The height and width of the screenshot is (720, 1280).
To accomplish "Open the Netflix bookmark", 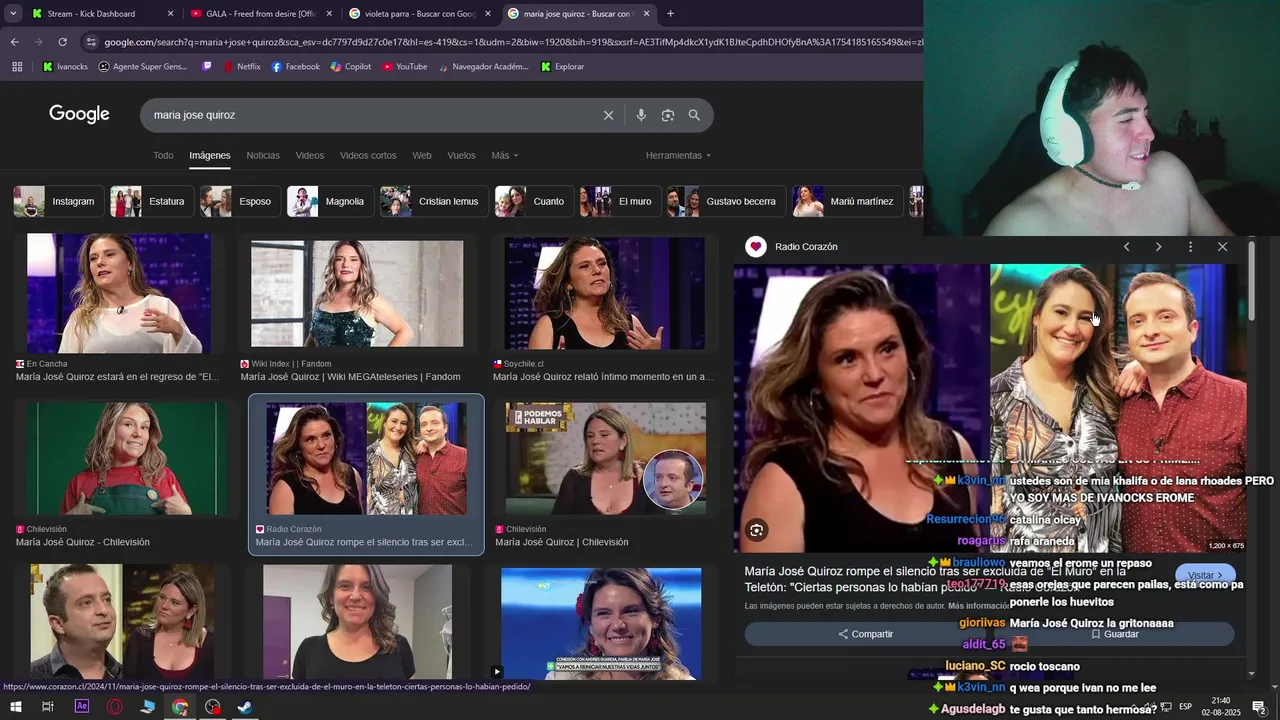I will (241, 67).
